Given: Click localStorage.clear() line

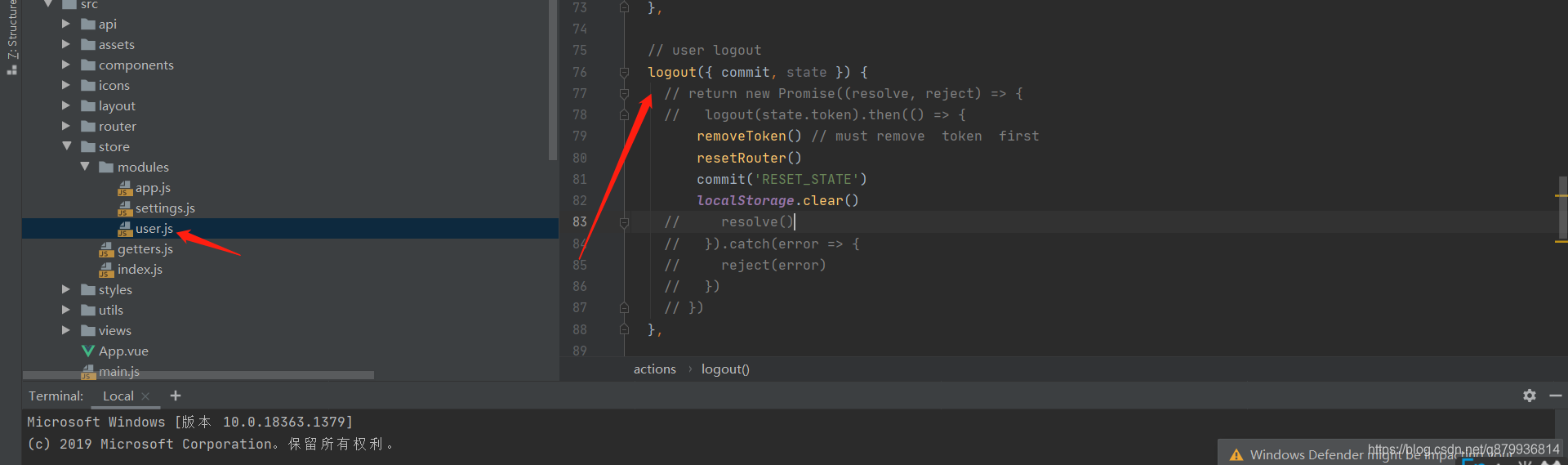Looking at the screenshot, I should coord(777,200).
